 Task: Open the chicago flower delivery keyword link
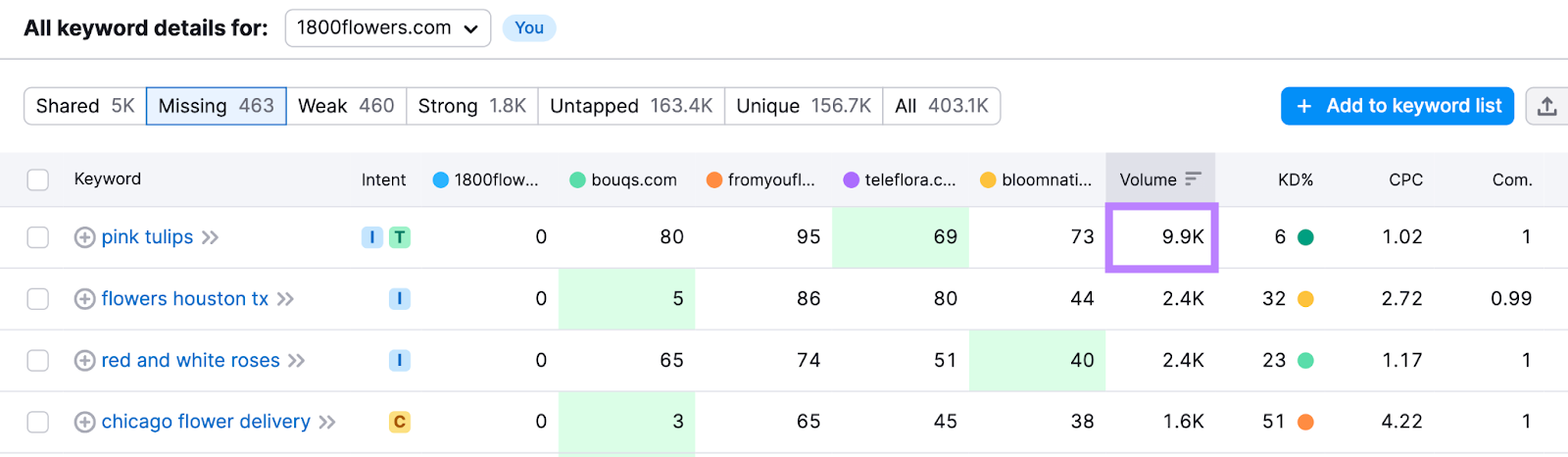tap(206, 422)
